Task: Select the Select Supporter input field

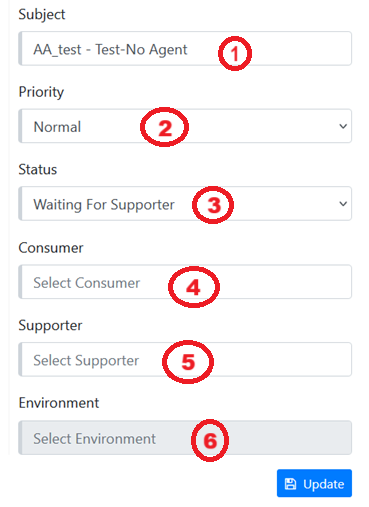Action: click(x=185, y=360)
